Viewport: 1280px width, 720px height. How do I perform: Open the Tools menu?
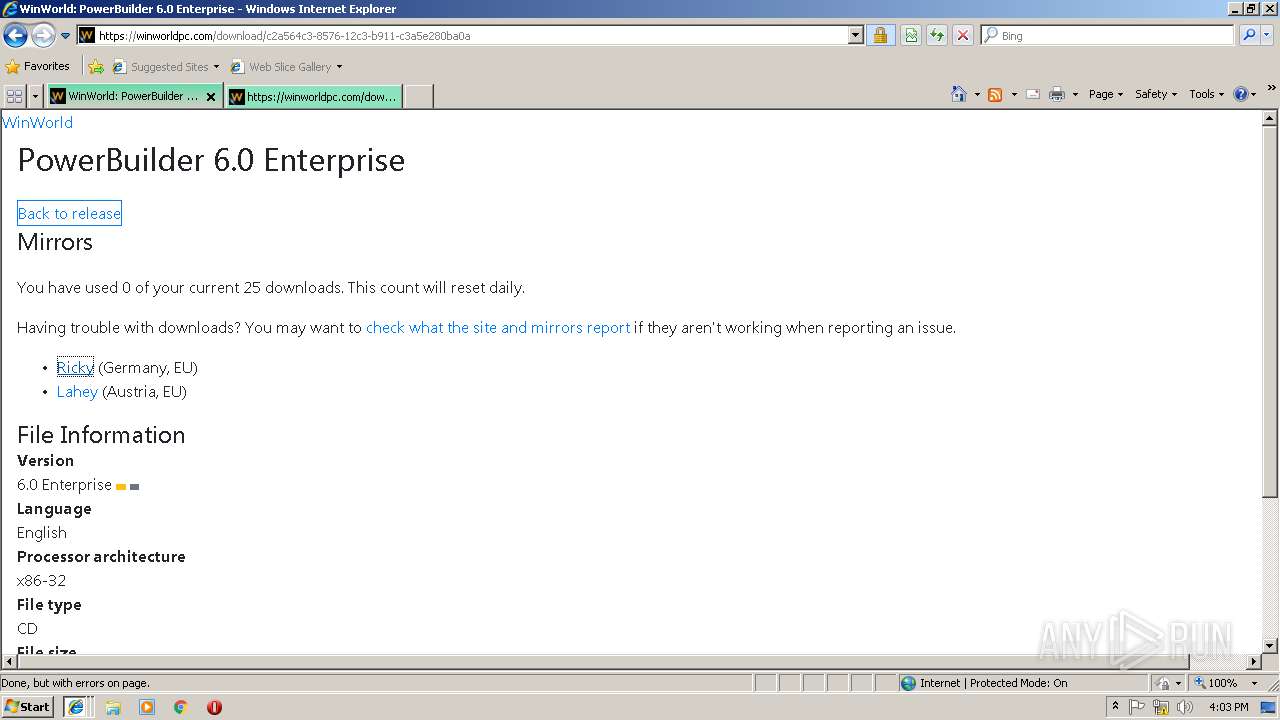pos(1206,94)
